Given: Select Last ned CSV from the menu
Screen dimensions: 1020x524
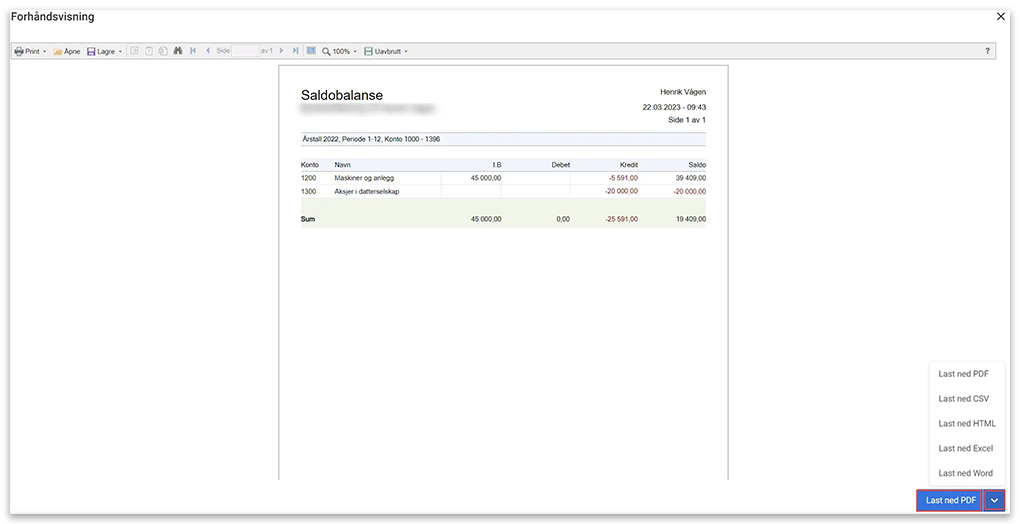Looking at the screenshot, I should 964,398.
